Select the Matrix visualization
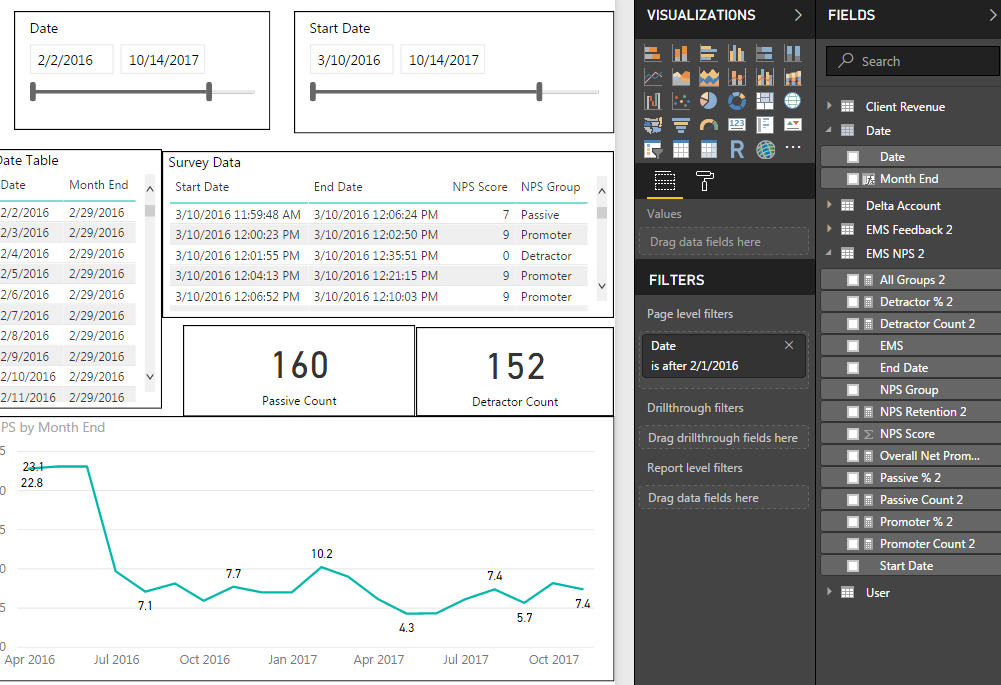 click(709, 149)
